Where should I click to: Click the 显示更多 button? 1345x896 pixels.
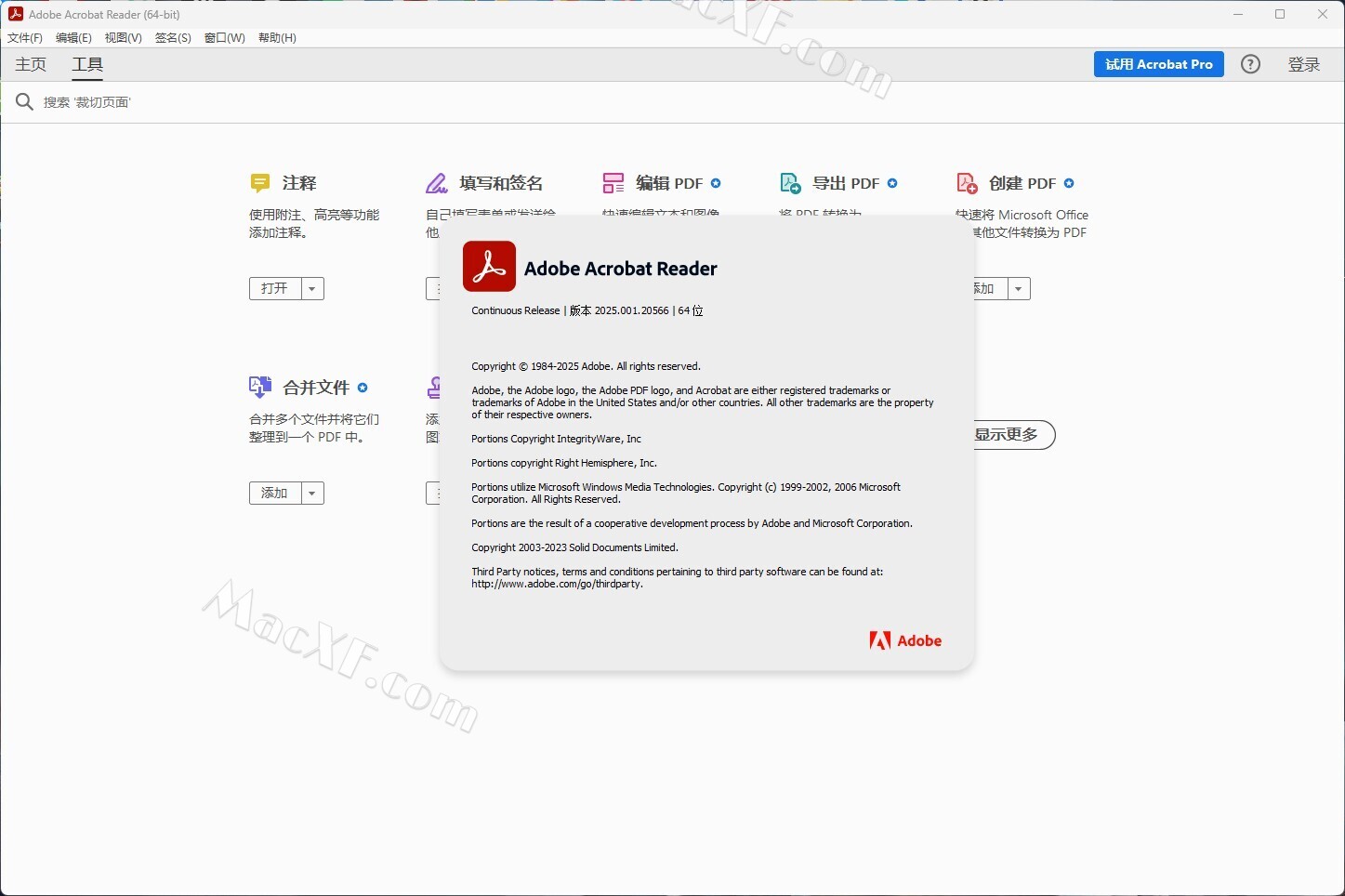(1014, 434)
